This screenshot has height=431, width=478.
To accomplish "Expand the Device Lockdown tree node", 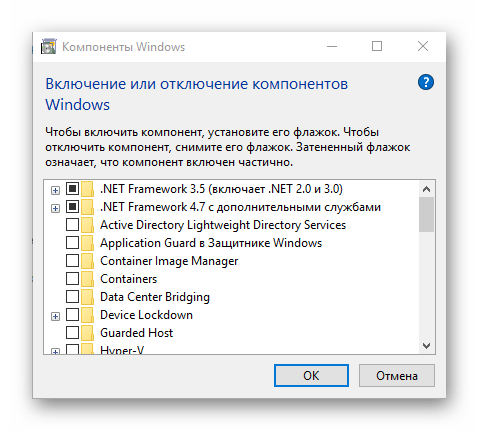I will point(55,316).
